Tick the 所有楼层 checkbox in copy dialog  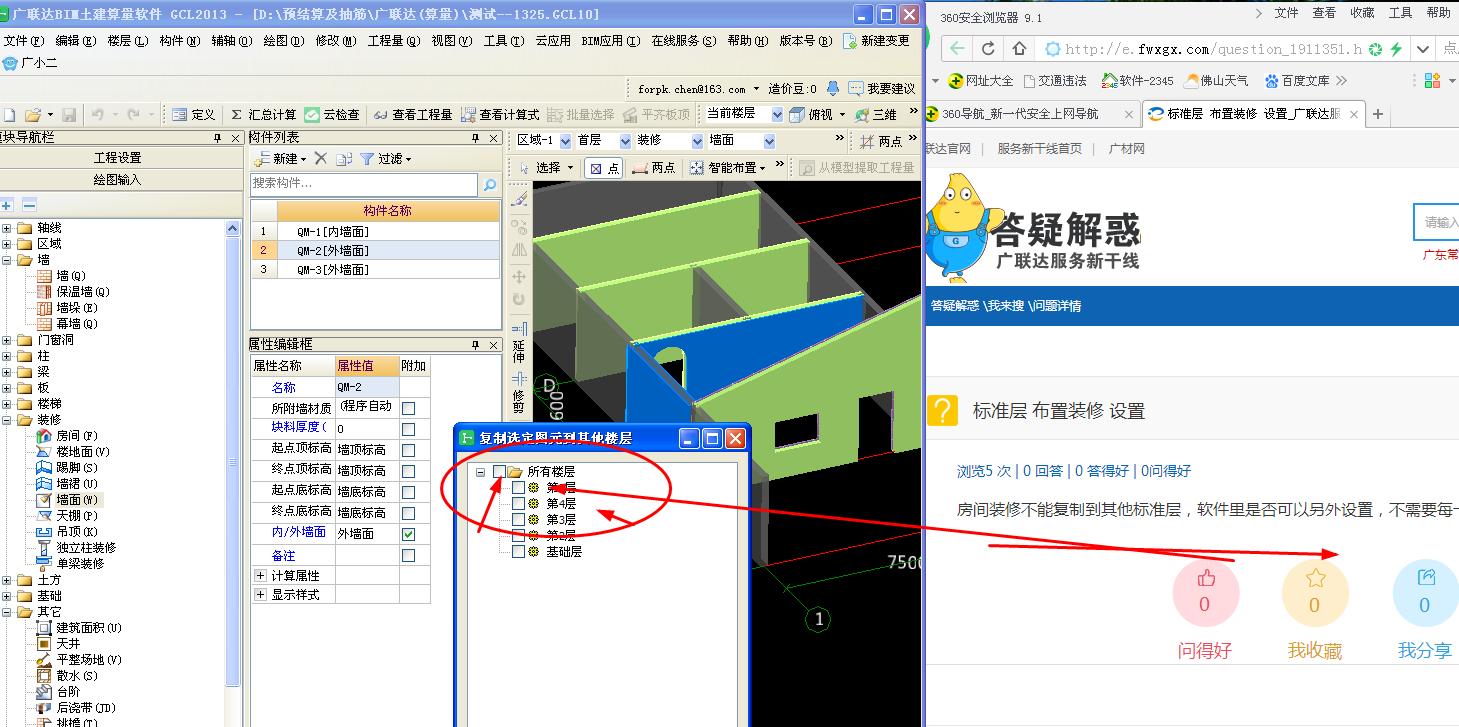(x=499, y=471)
